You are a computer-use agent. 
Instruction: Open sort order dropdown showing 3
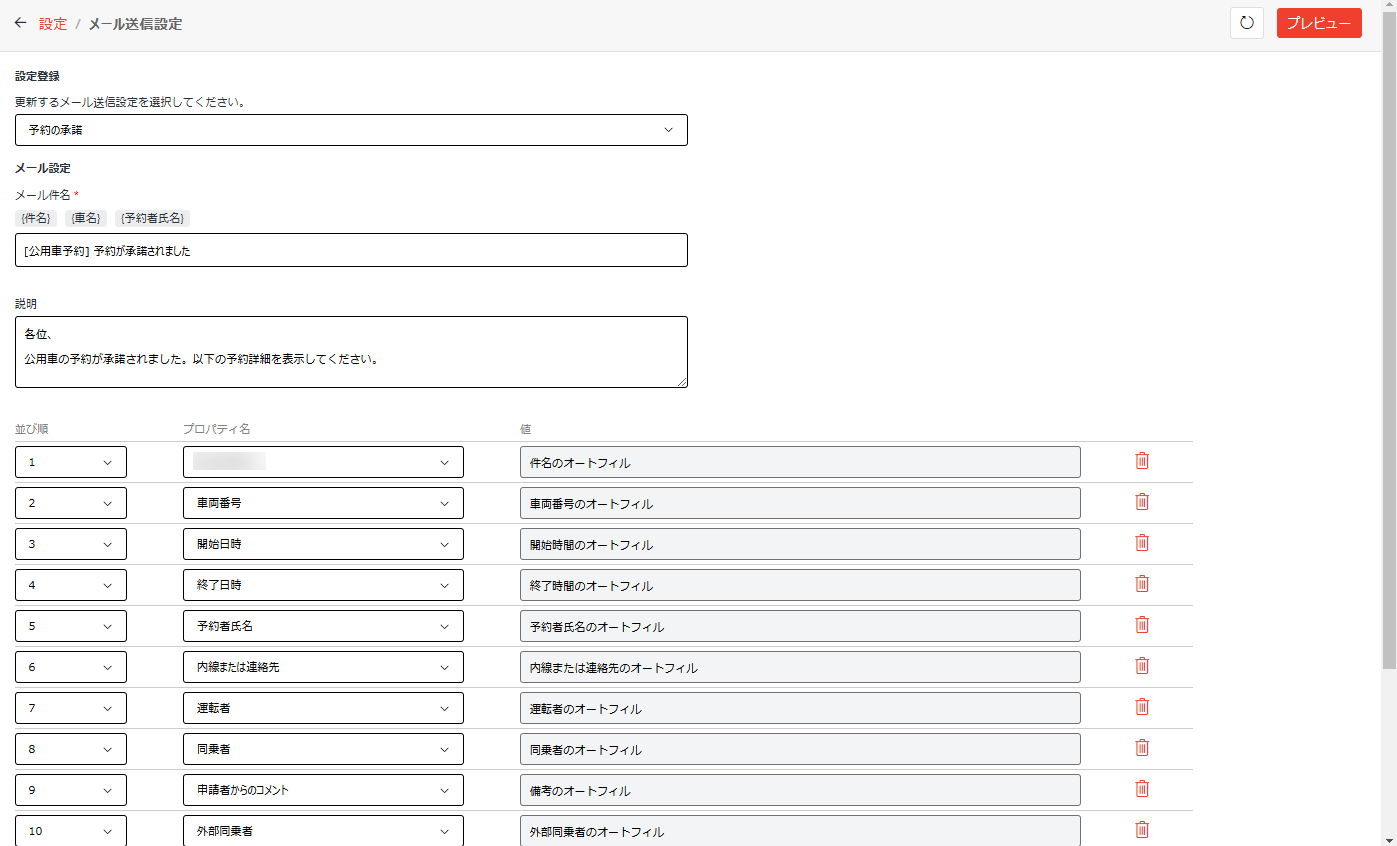71,544
